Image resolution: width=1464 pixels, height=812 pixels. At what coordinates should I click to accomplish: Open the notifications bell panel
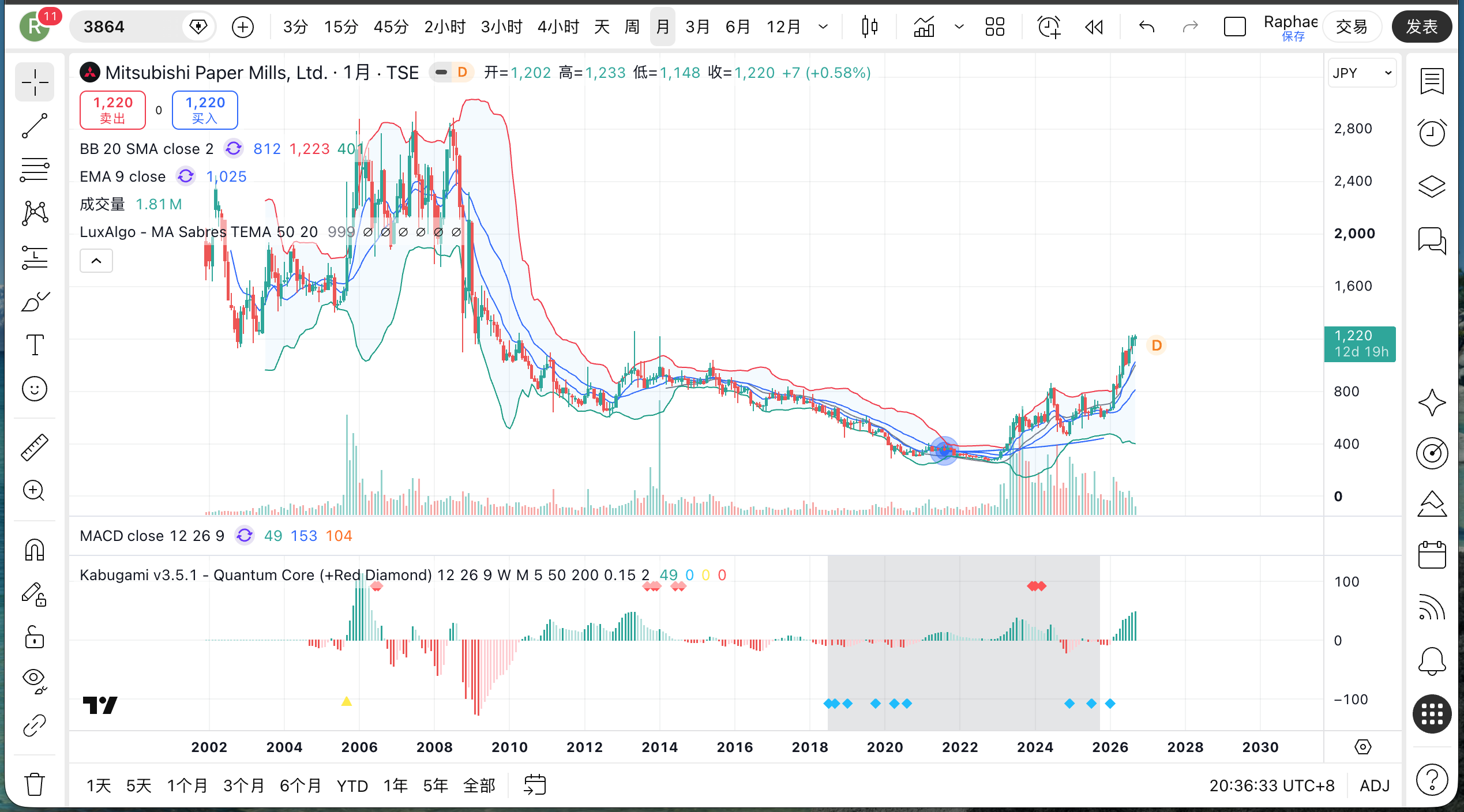point(1432,661)
